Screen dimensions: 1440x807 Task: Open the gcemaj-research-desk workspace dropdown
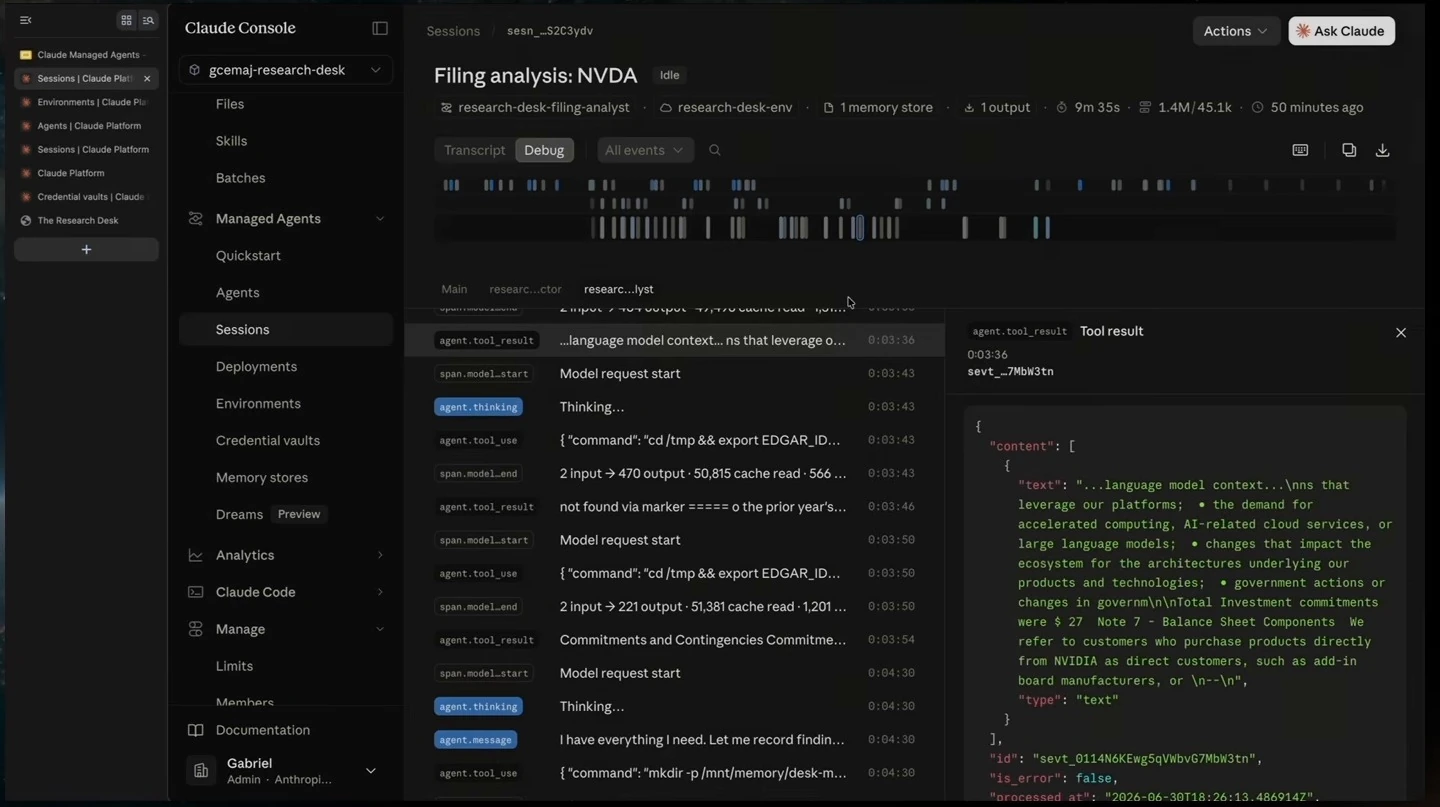pos(286,70)
